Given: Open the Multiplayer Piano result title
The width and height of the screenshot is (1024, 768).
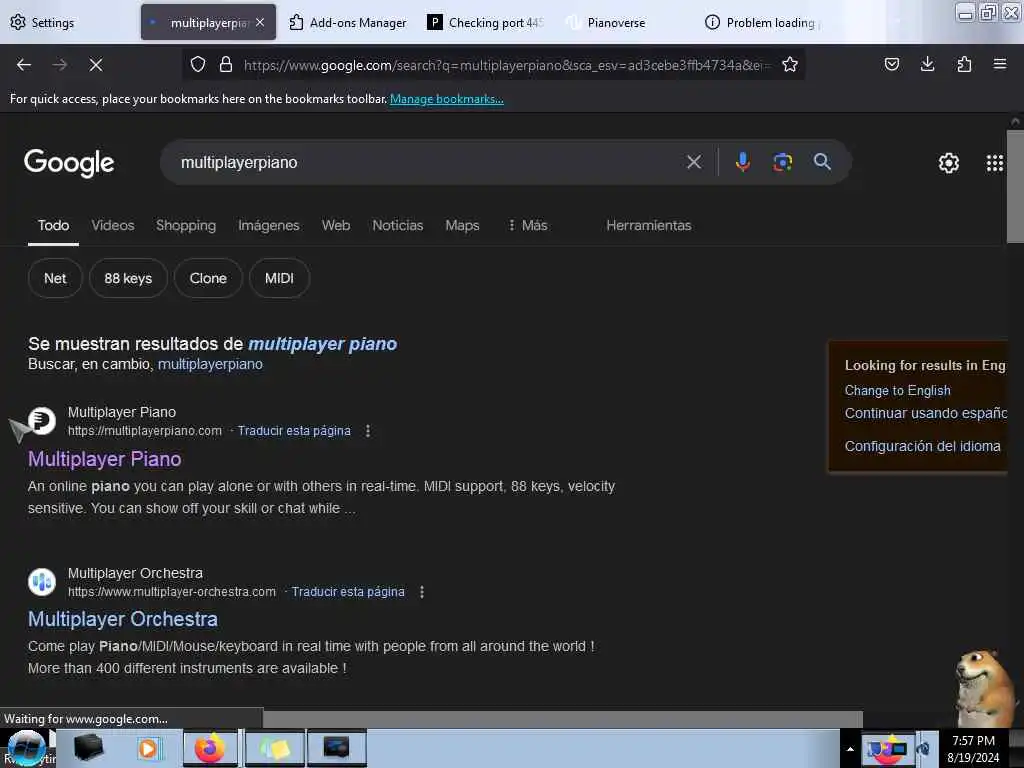Looking at the screenshot, I should (104, 459).
